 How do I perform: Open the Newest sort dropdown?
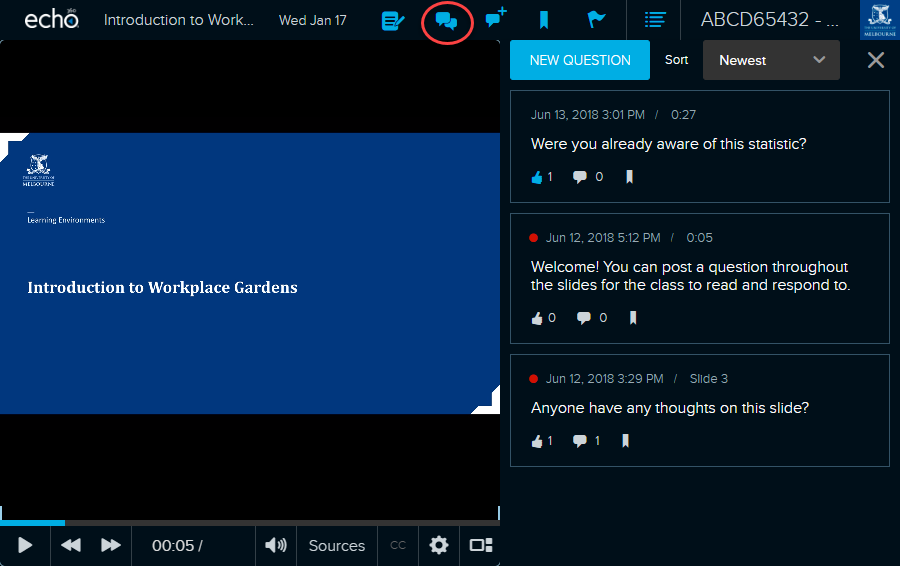pyautogui.click(x=771, y=60)
